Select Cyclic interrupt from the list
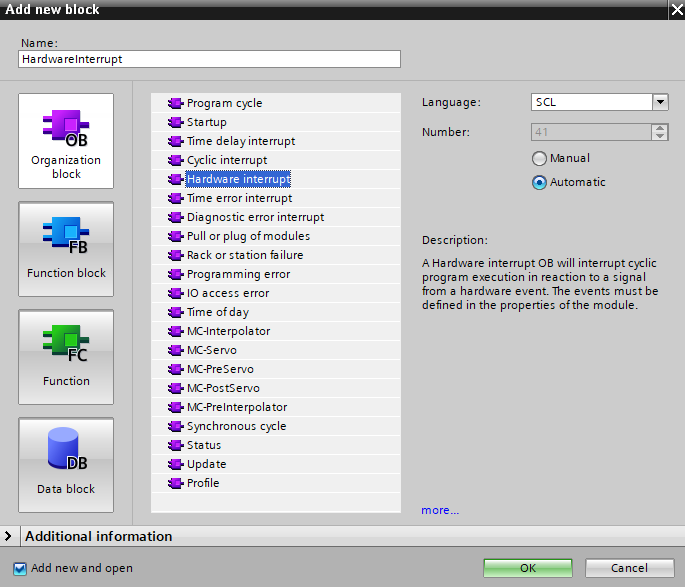 pos(227,160)
